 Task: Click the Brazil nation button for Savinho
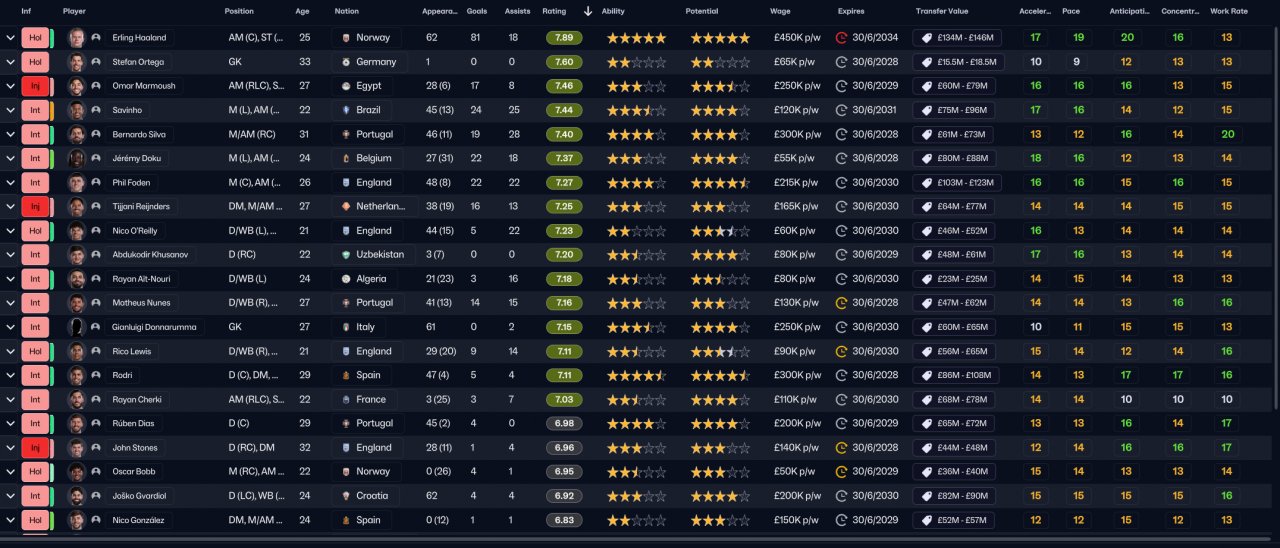pyautogui.click(x=360, y=110)
